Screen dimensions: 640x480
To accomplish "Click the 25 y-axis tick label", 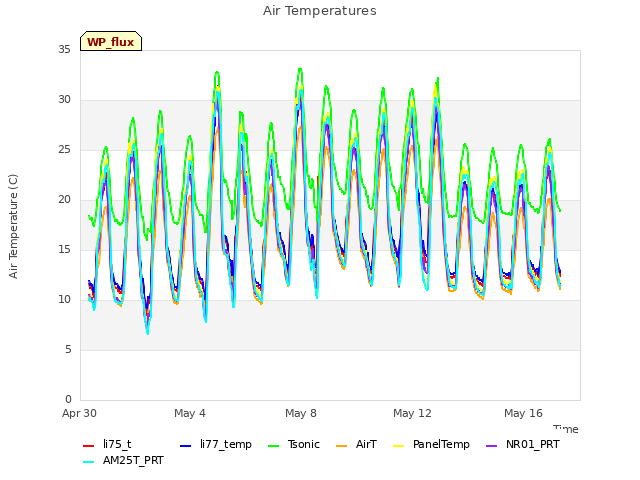I will tap(64, 149).
